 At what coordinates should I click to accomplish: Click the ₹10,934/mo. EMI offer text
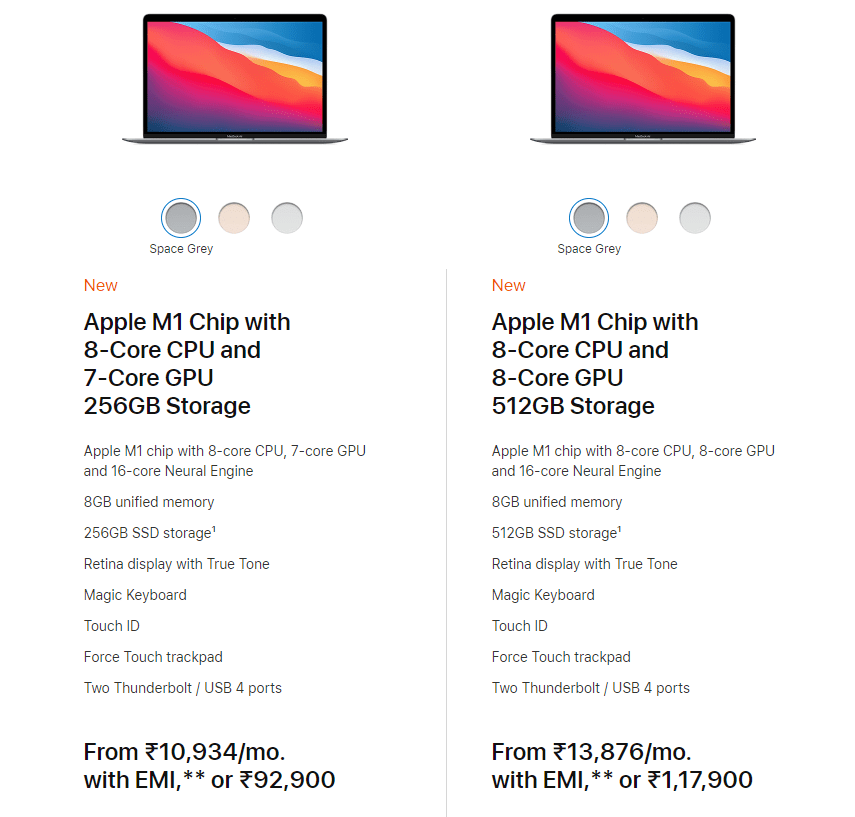pos(215,752)
